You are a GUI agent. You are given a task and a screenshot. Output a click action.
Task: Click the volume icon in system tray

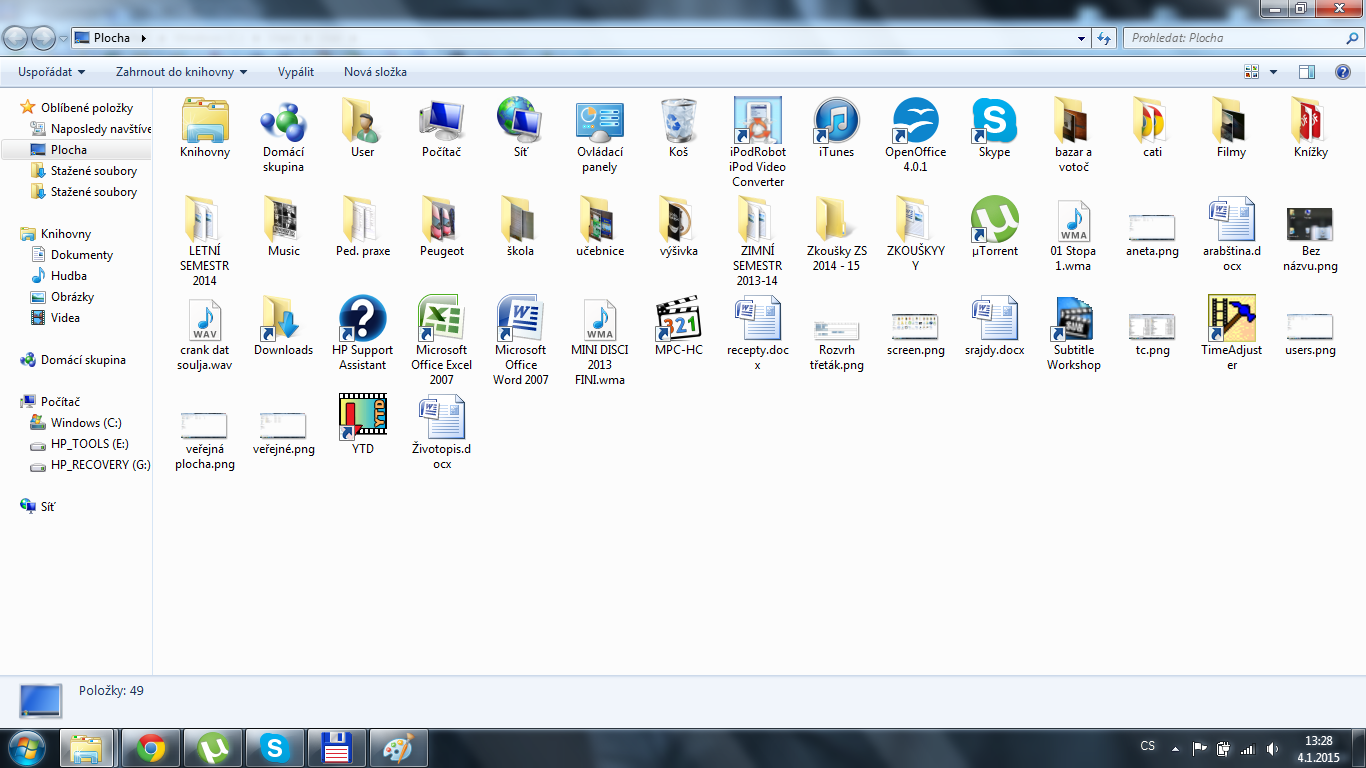pos(1271,749)
